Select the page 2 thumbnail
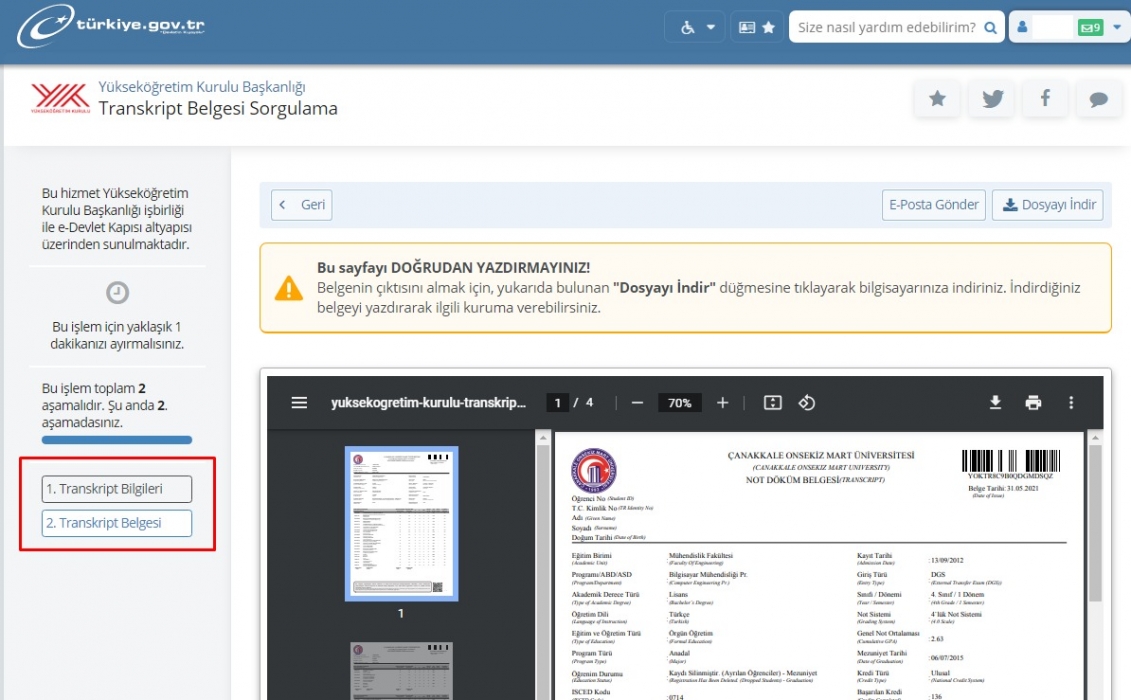The image size is (1131, 700). coord(401,670)
